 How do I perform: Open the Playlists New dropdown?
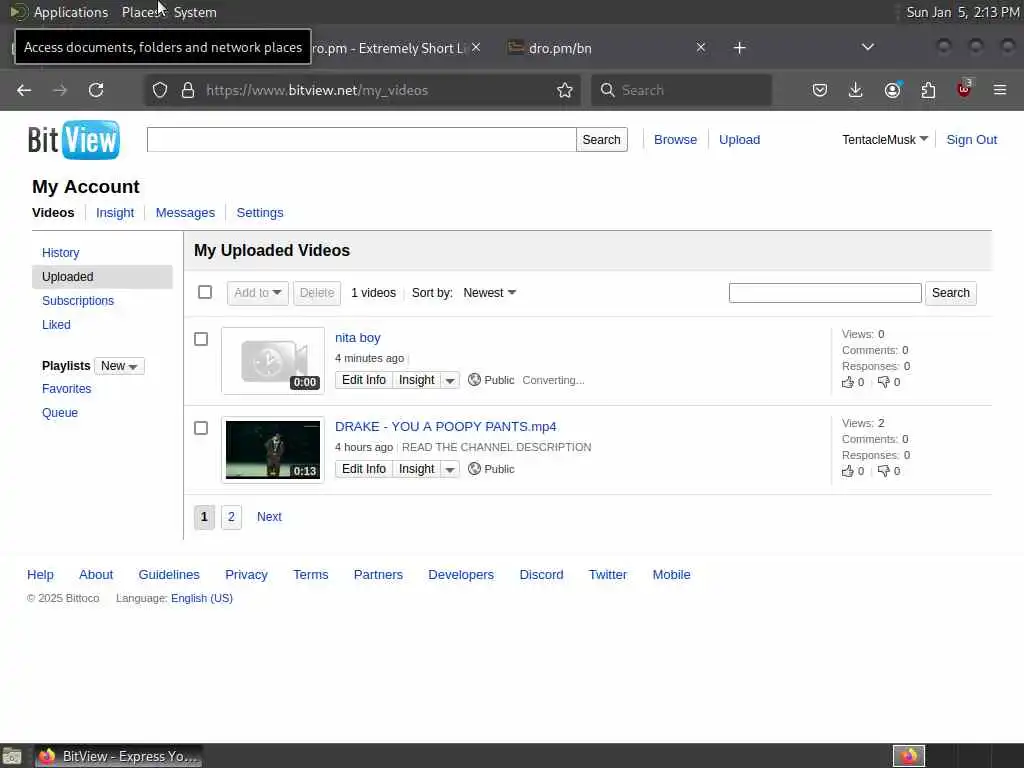119,366
